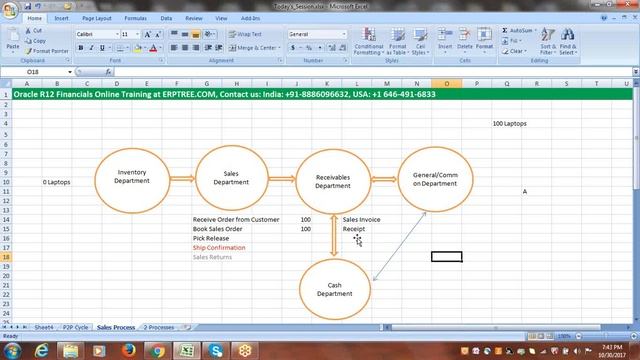Toggle Italic formatting
This screenshot has height=360, width=640.
[x=91, y=48]
